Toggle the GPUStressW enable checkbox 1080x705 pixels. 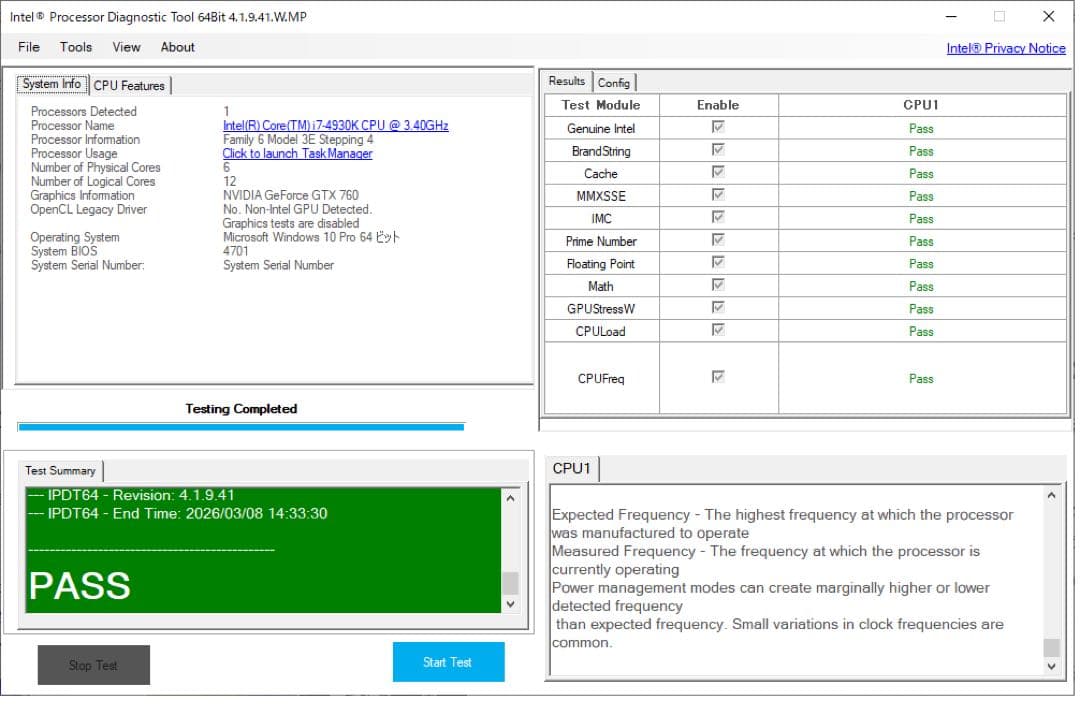[x=717, y=308]
